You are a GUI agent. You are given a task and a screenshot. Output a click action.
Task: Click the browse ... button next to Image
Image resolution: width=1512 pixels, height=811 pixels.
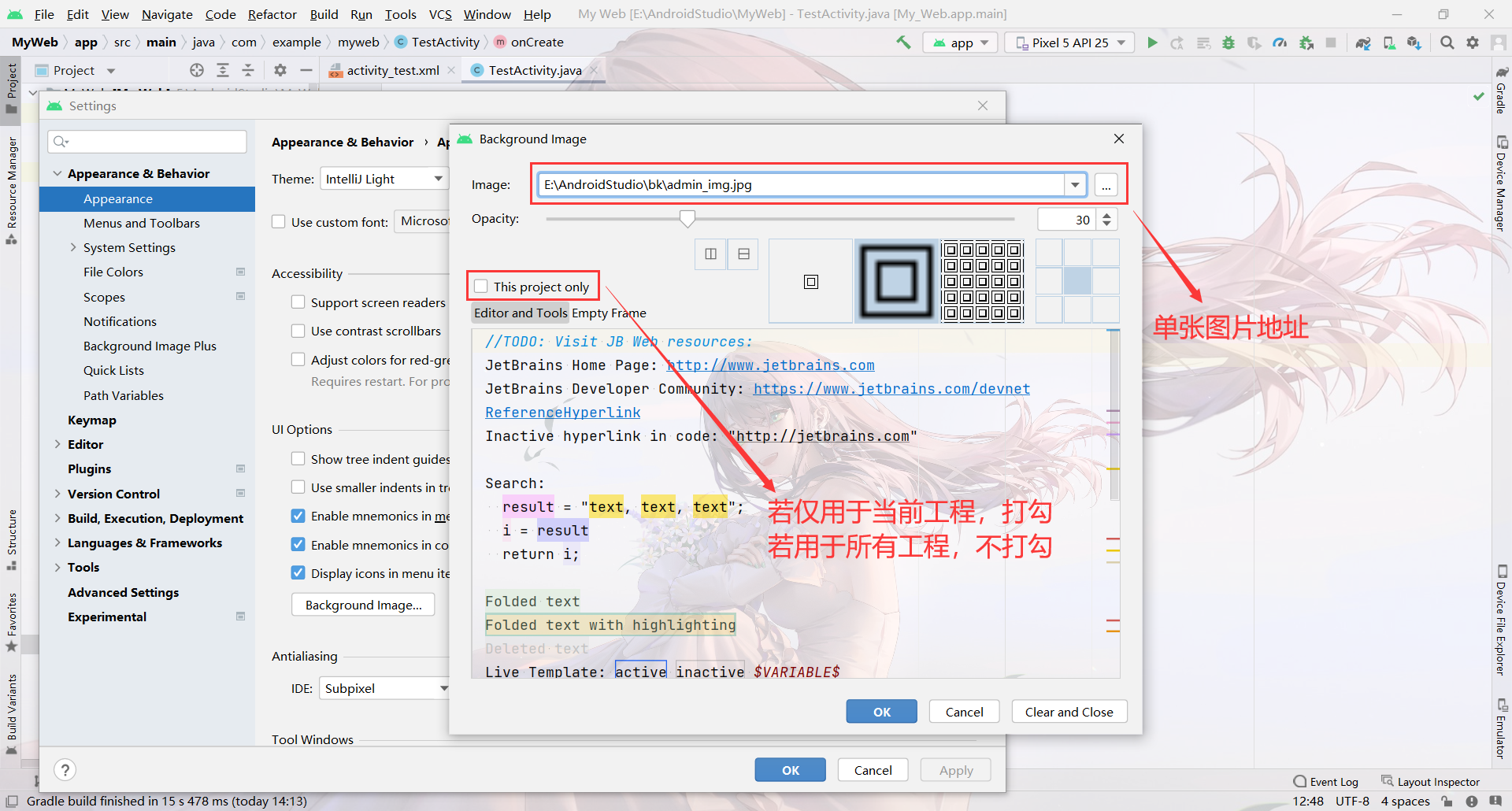point(1106,185)
